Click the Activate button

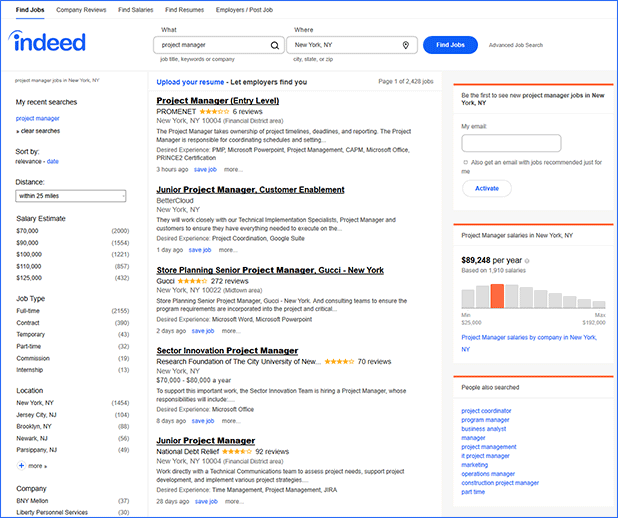pyautogui.click(x=487, y=188)
